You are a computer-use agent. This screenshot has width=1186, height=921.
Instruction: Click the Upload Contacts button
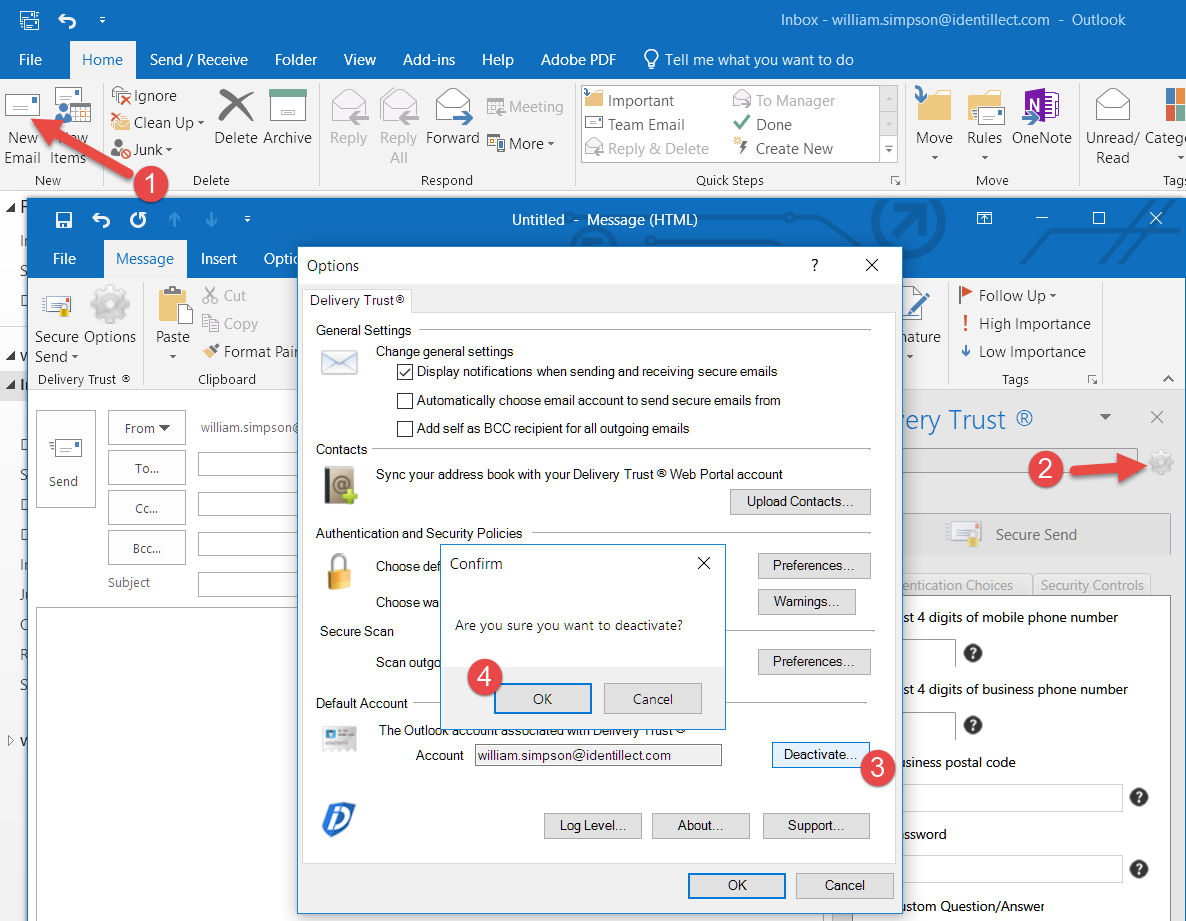click(x=800, y=502)
